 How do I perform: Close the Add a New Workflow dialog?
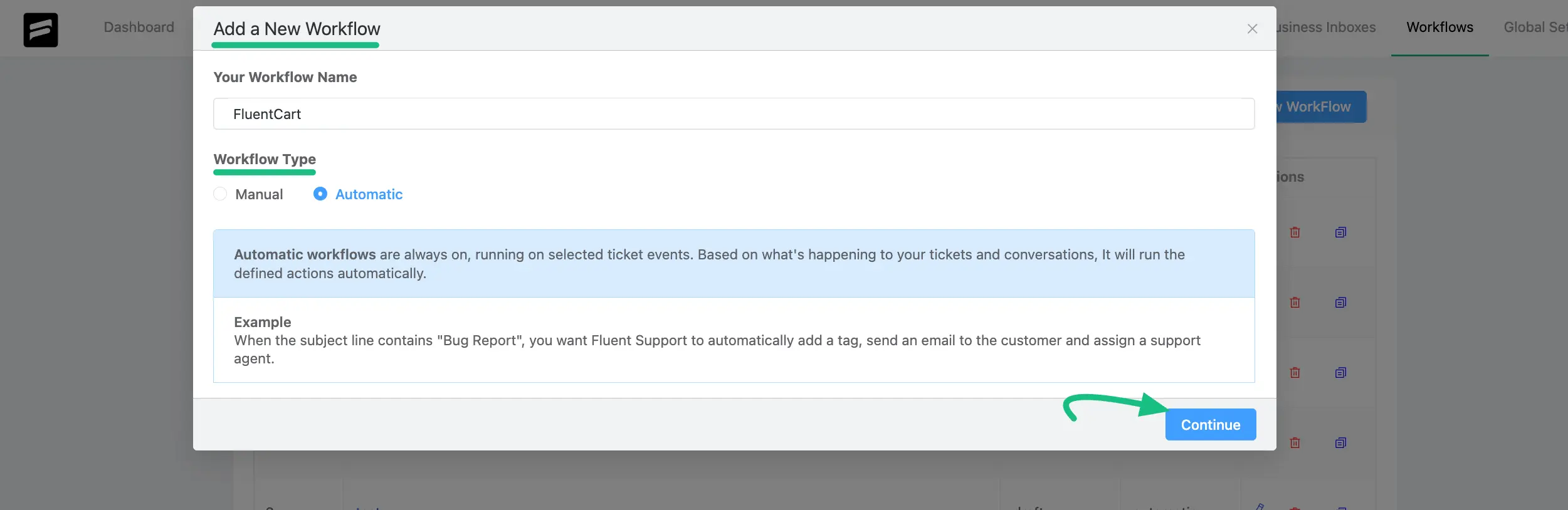1252,29
